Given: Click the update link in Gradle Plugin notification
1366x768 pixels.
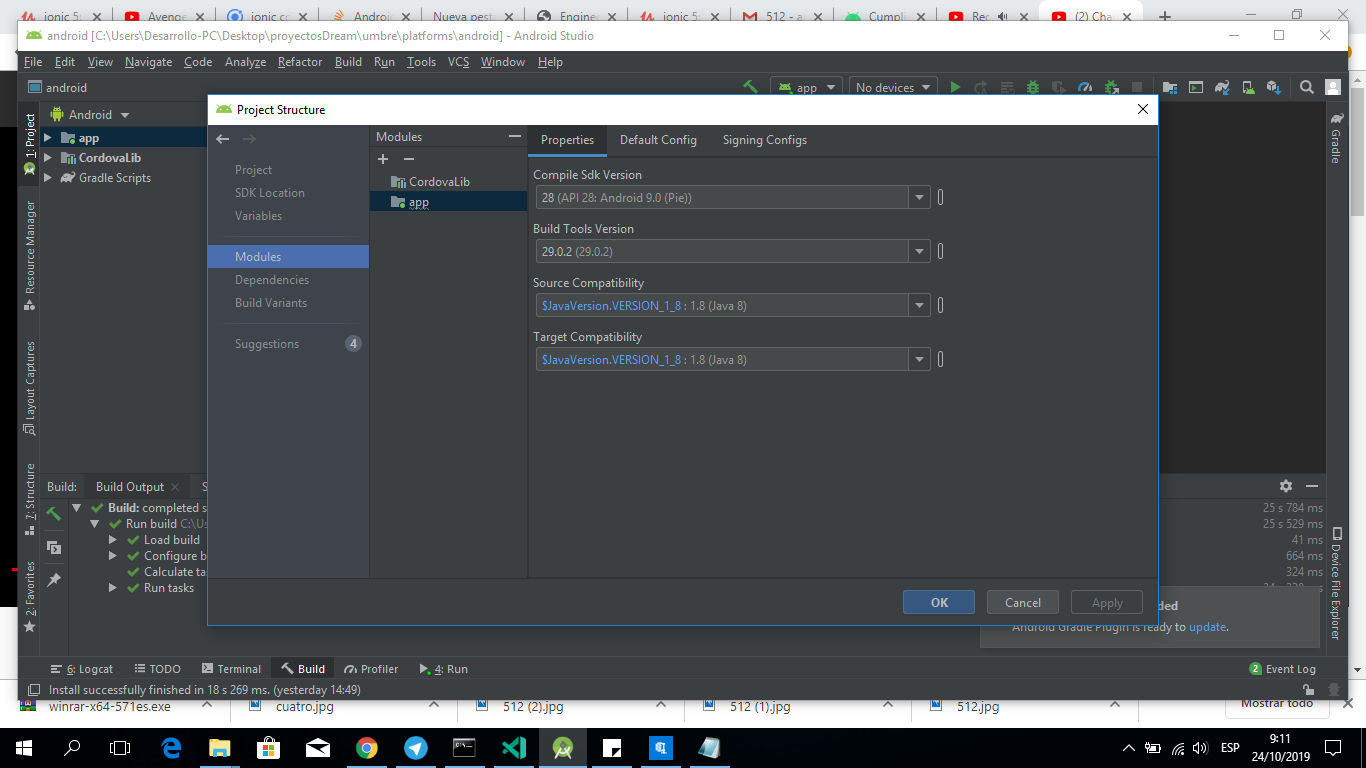Looking at the screenshot, I should tap(1207, 627).
